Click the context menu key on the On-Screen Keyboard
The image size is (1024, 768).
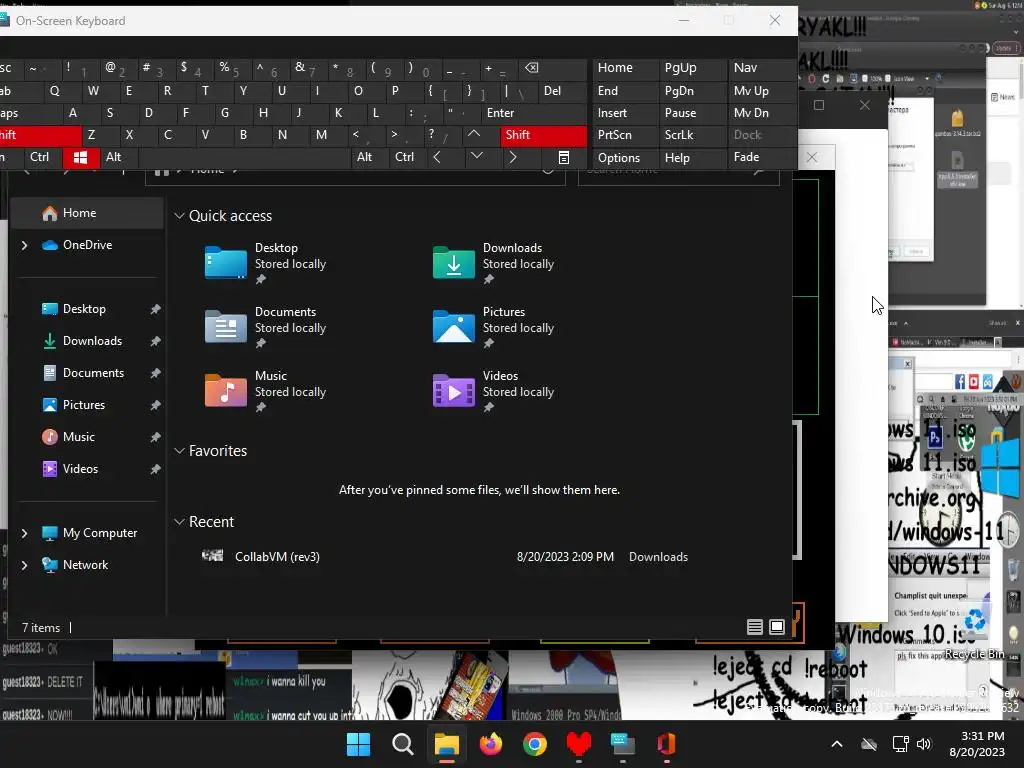[x=564, y=157]
